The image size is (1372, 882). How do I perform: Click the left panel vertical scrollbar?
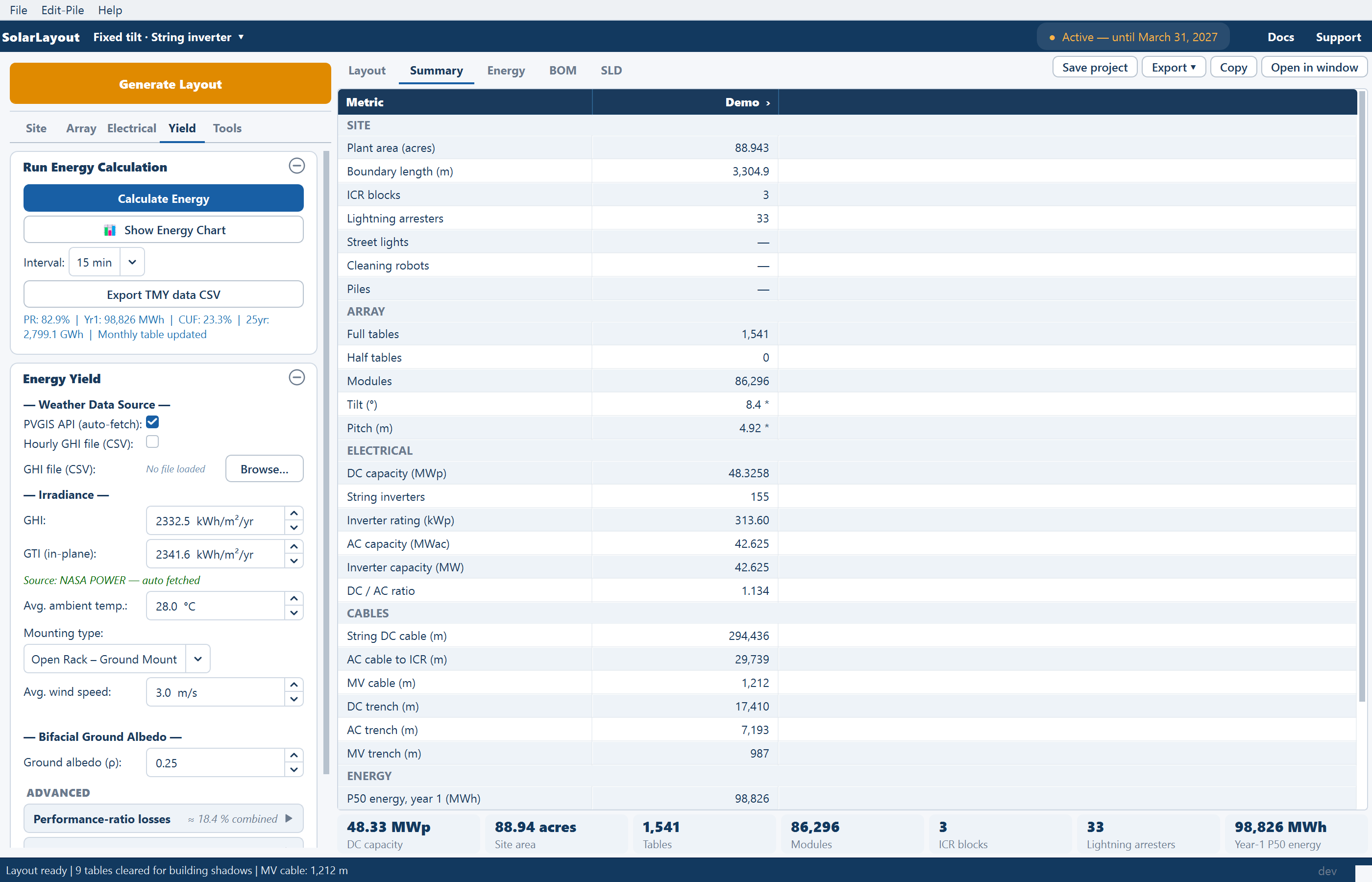pos(326,462)
